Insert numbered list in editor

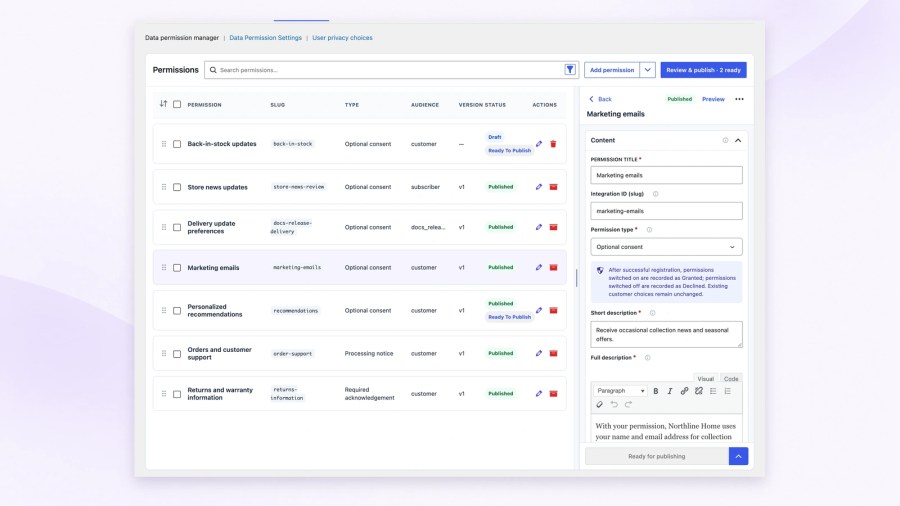coord(727,391)
